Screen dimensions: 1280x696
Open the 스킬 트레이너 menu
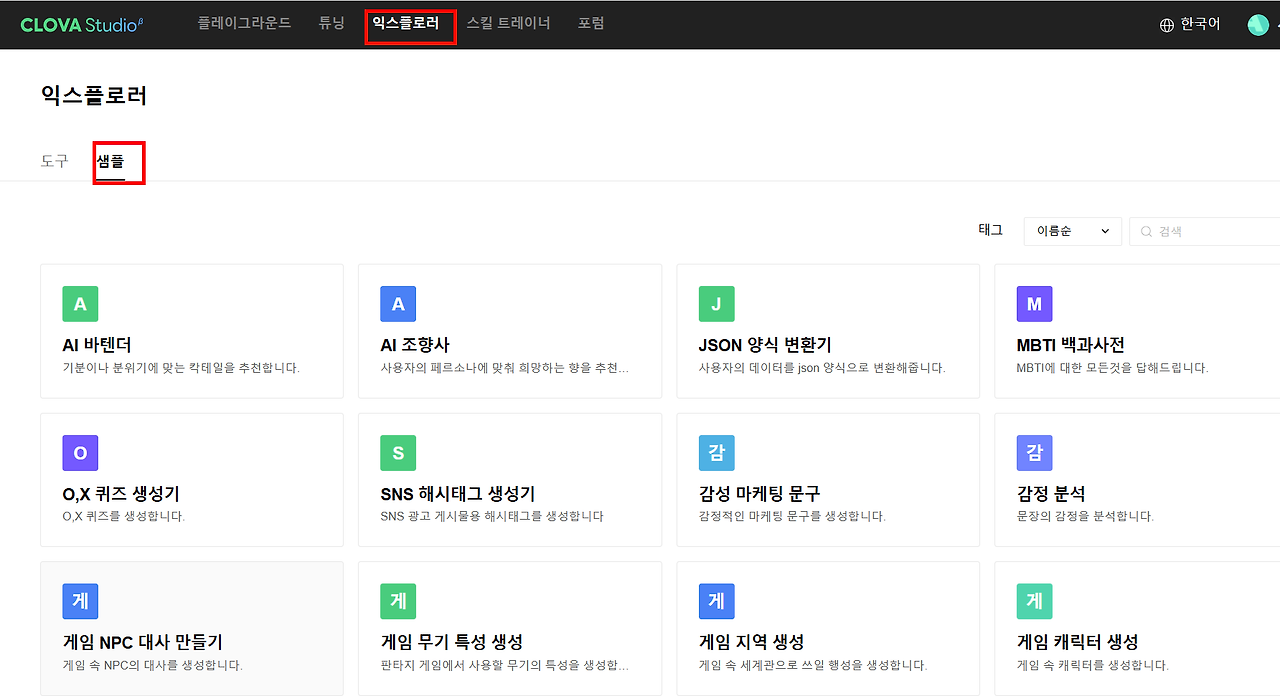coord(508,23)
